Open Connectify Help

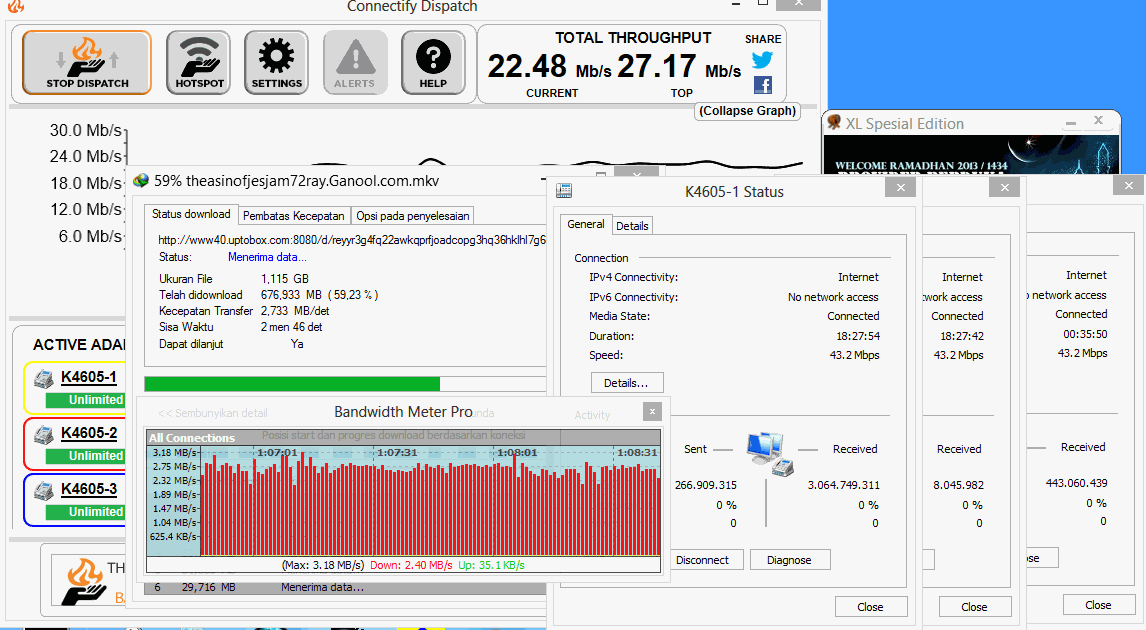pos(433,63)
